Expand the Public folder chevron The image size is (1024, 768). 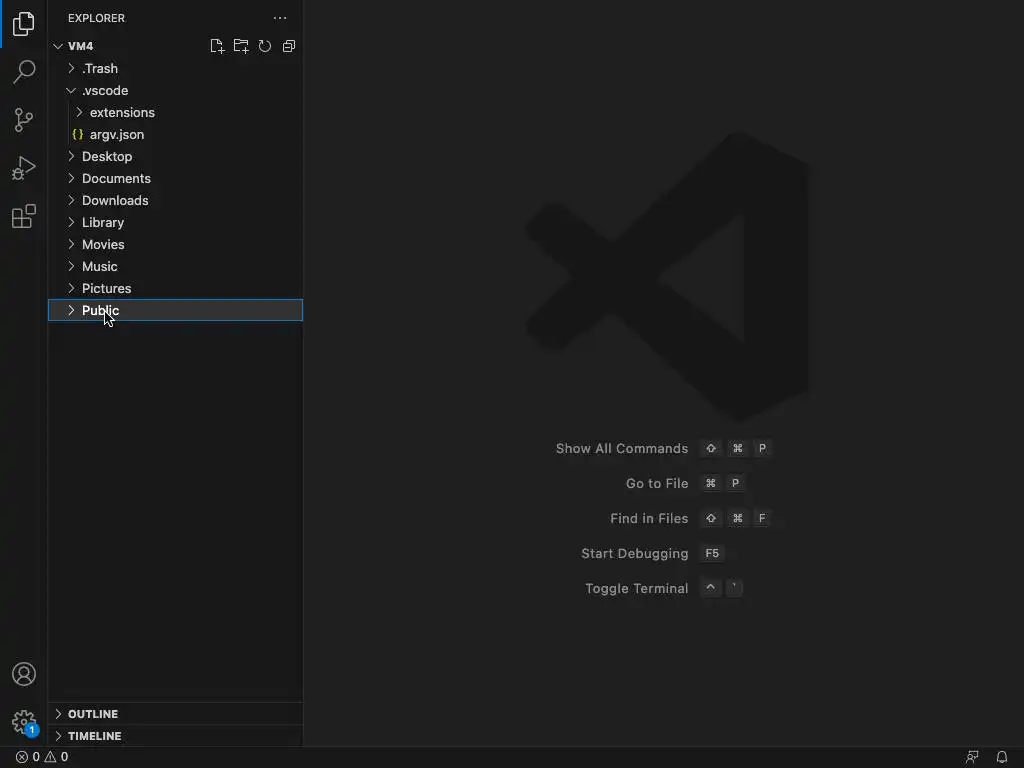coord(71,310)
